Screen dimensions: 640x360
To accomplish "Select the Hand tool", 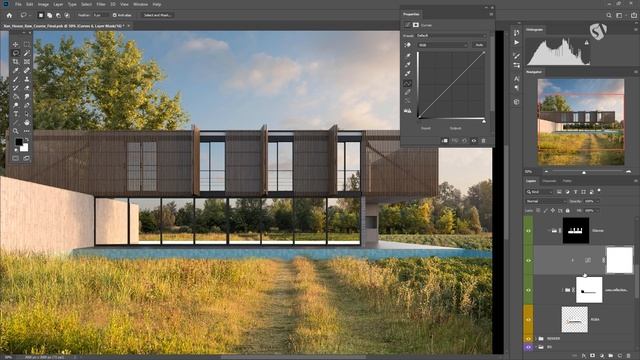I will click(27, 122).
